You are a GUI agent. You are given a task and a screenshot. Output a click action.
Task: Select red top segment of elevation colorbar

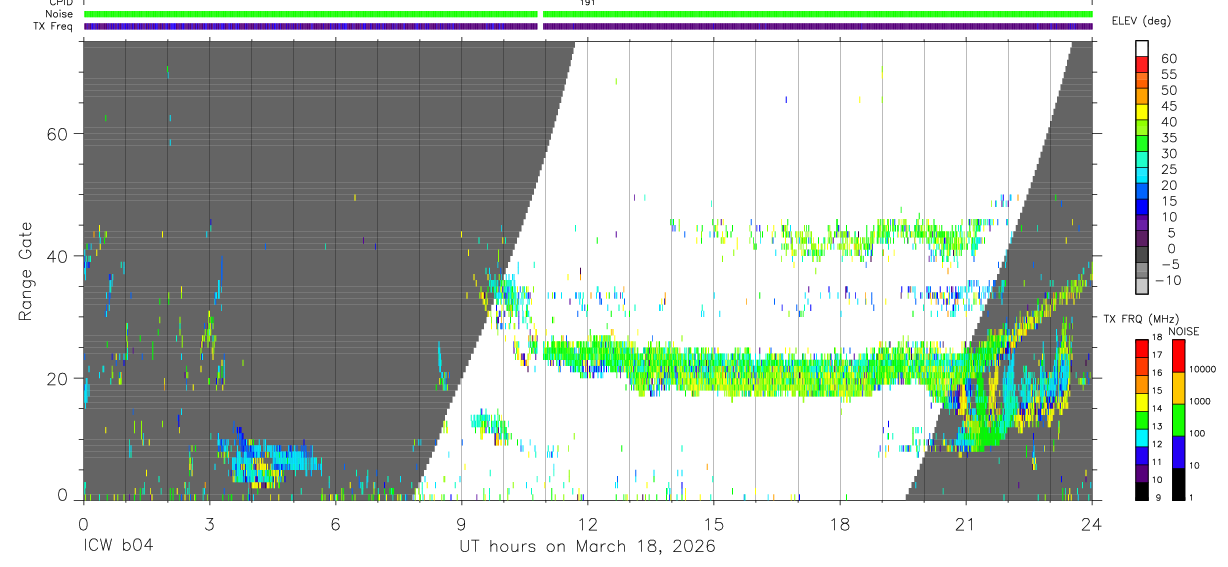pos(1142,64)
